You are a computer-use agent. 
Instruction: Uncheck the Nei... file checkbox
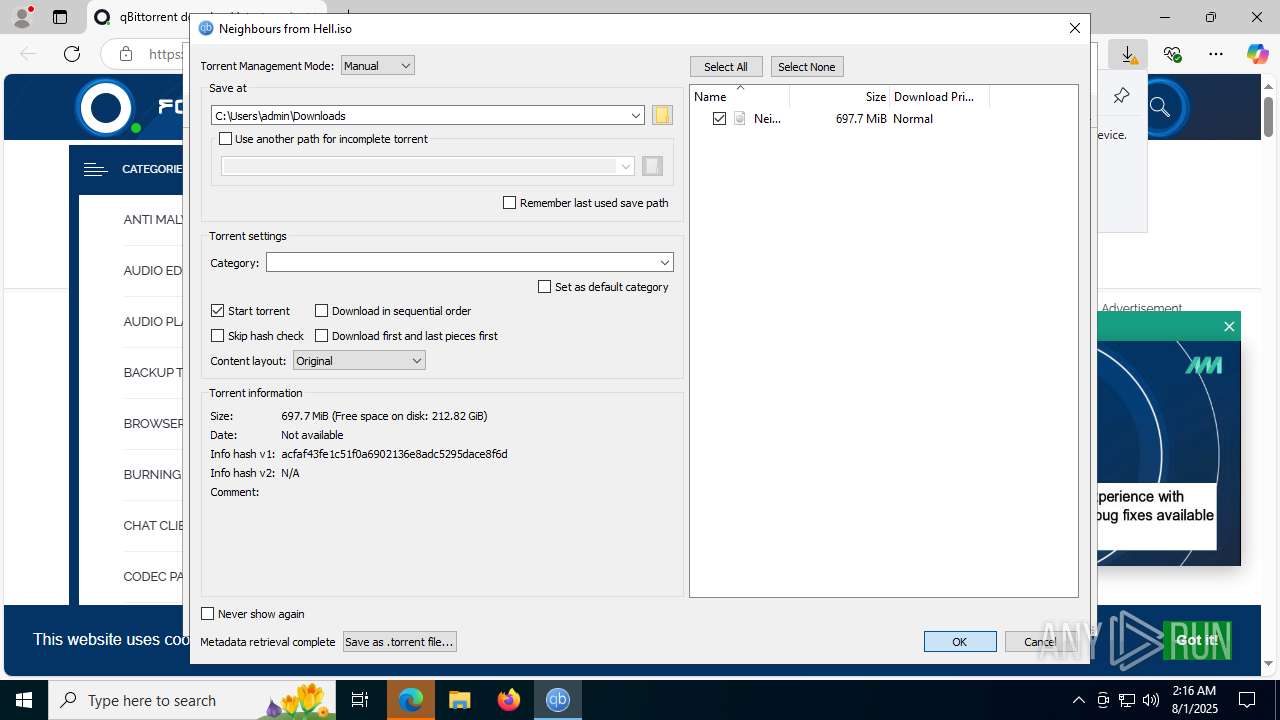coord(719,118)
